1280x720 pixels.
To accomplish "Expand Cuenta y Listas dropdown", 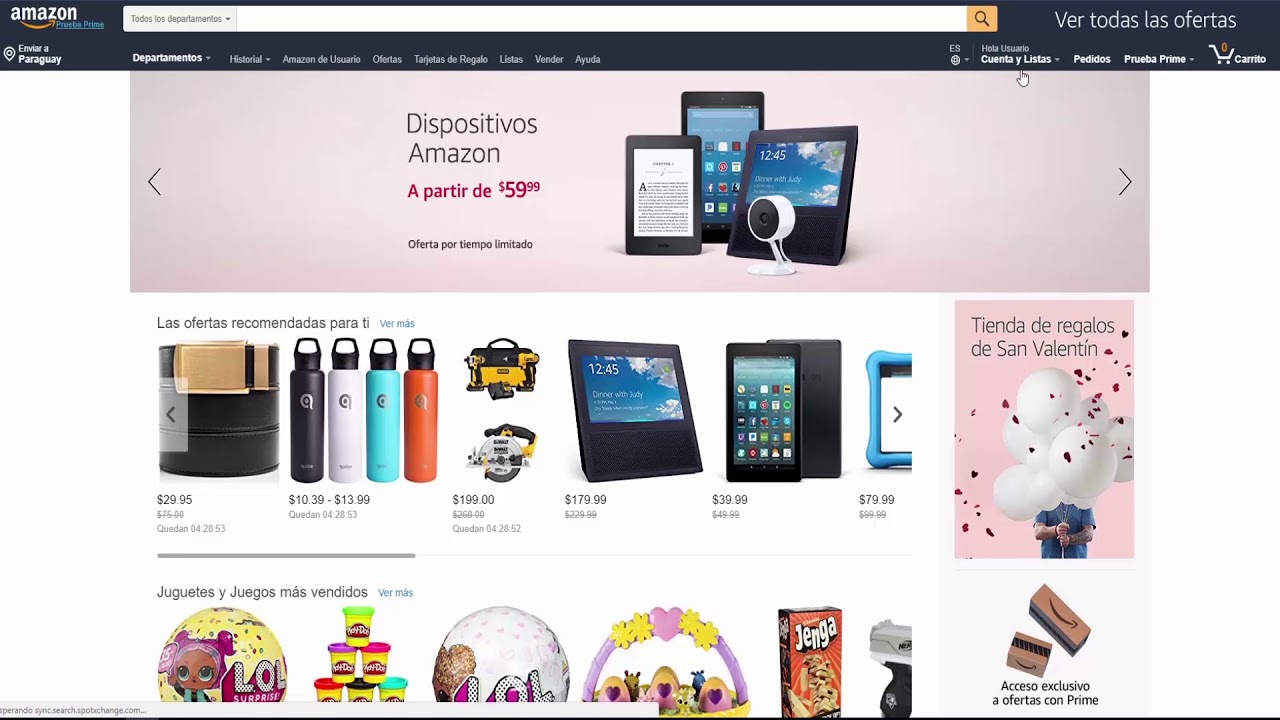I will 1019,59.
